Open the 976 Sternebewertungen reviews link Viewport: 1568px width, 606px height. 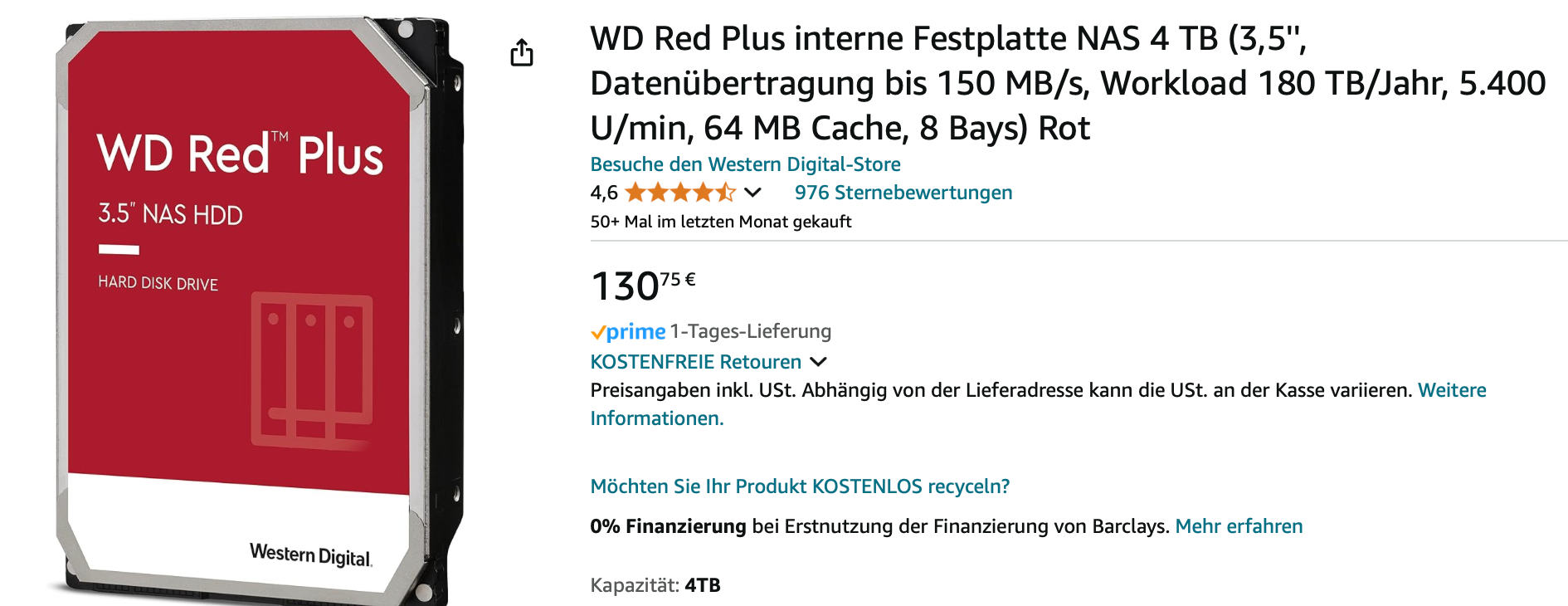[903, 193]
